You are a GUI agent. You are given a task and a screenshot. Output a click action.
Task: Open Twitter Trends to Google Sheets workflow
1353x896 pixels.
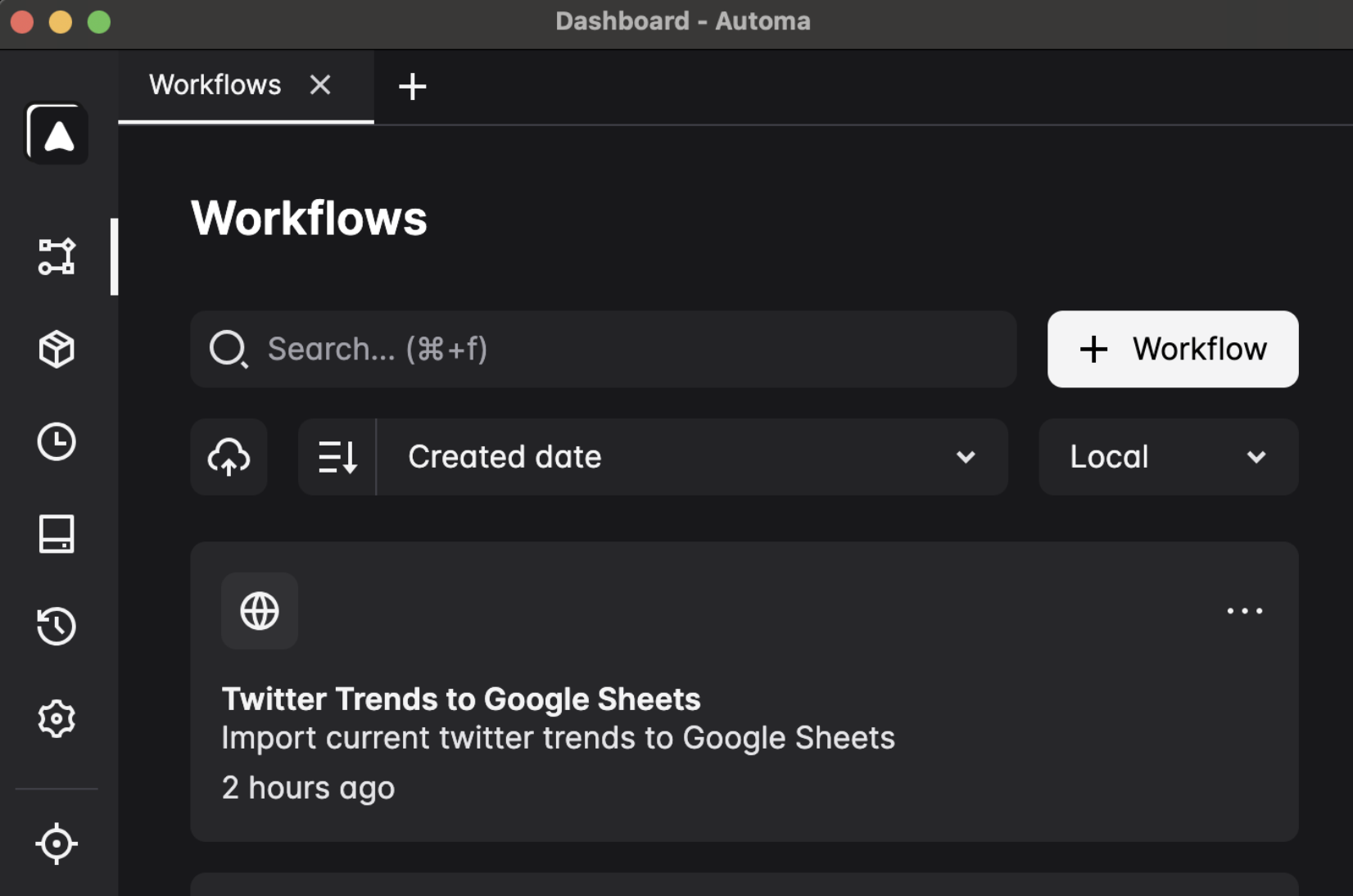(x=461, y=699)
